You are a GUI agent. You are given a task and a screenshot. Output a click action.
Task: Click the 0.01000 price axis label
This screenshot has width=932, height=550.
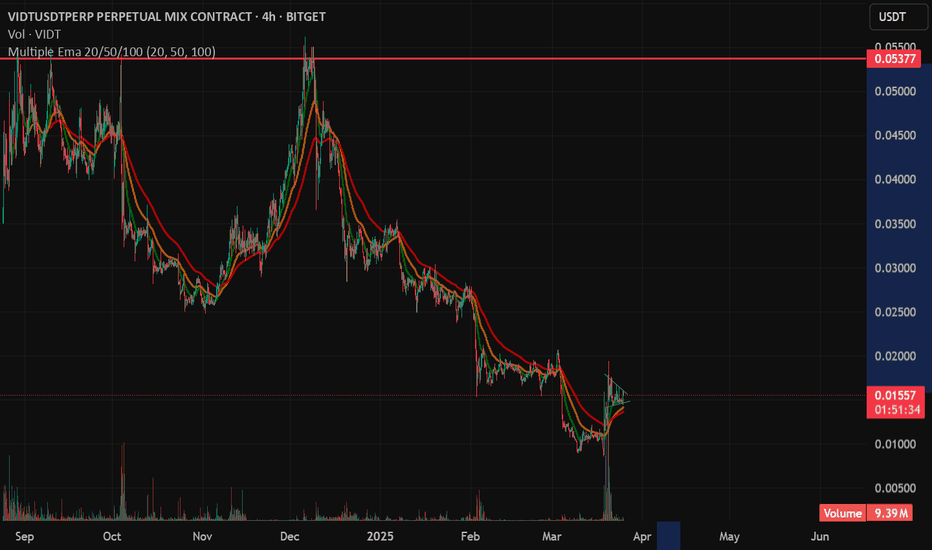[x=895, y=444]
